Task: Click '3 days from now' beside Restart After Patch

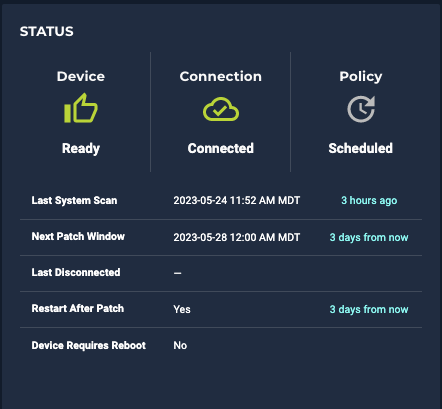Action: pos(369,309)
